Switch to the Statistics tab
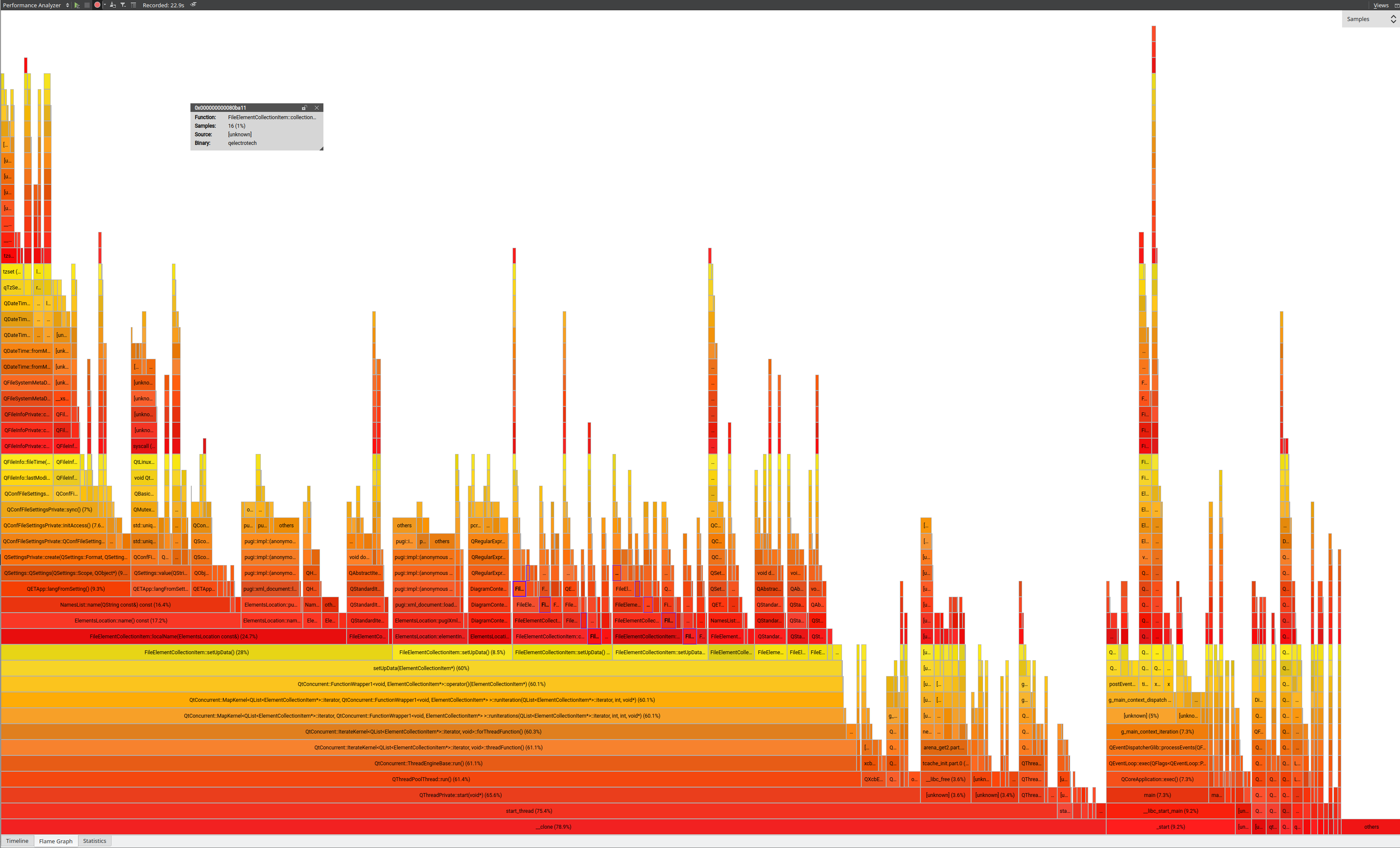This screenshot has height=848, width=1400. [94, 841]
